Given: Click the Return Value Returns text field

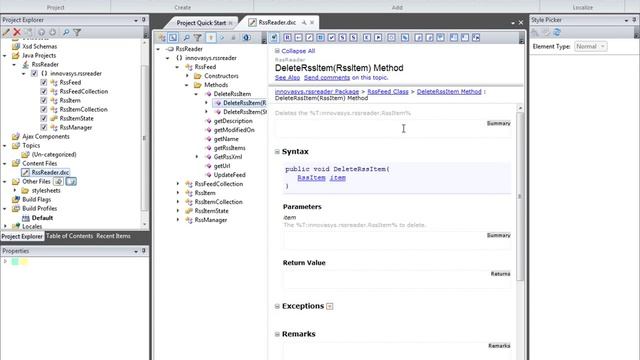Looking at the screenshot, I should point(397,278).
